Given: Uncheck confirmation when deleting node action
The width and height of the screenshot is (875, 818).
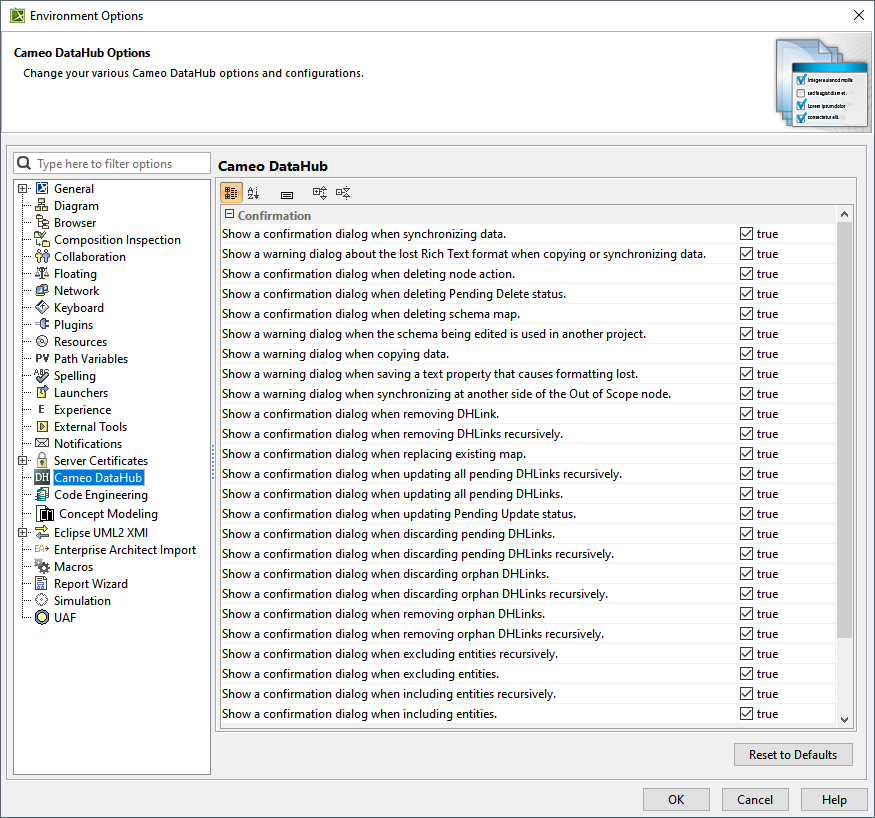Looking at the screenshot, I should 746,274.
